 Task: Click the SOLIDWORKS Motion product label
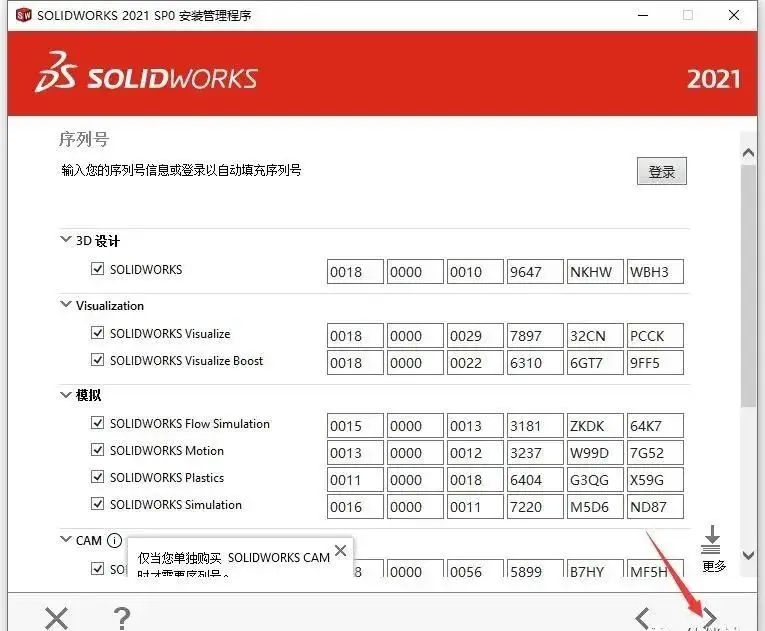pyautogui.click(x=167, y=450)
